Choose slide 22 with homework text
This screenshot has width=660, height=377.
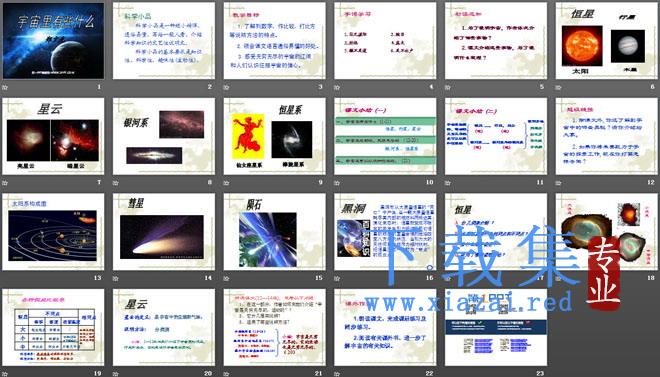[x=385, y=327]
